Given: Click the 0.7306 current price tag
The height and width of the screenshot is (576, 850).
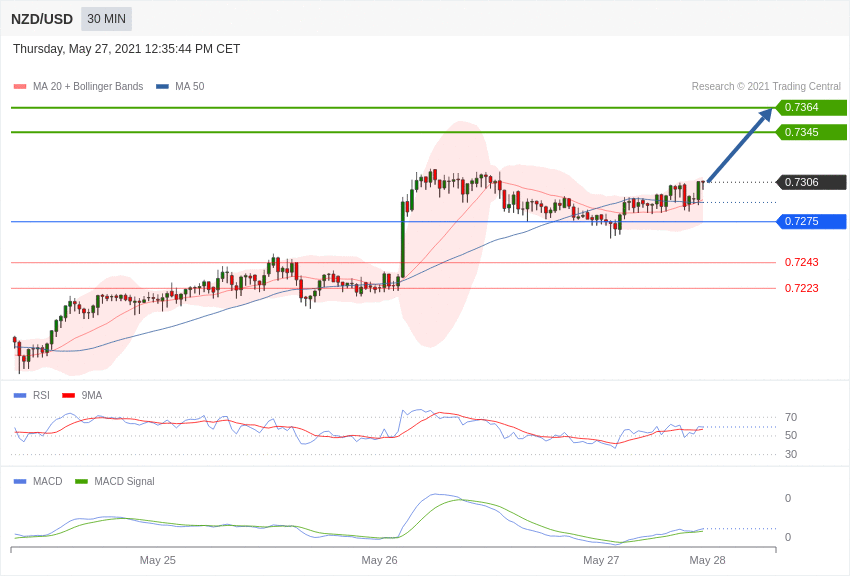Looking at the screenshot, I should [811, 182].
